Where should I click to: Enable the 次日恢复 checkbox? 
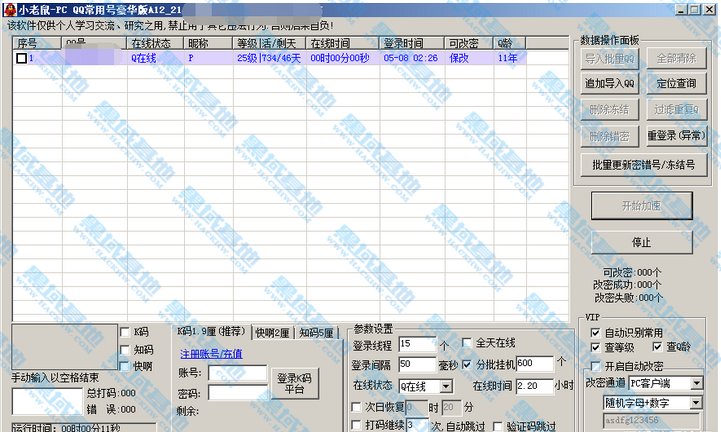(356, 407)
